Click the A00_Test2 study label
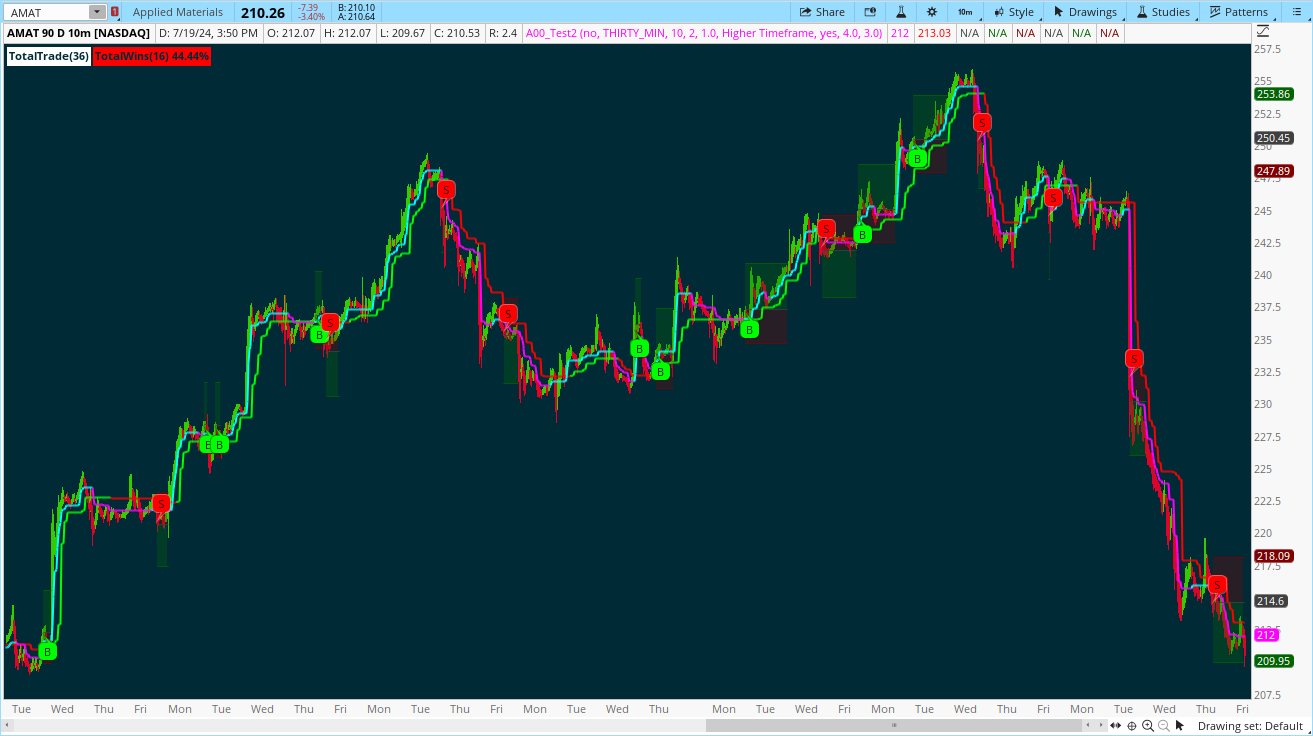 (704, 33)
